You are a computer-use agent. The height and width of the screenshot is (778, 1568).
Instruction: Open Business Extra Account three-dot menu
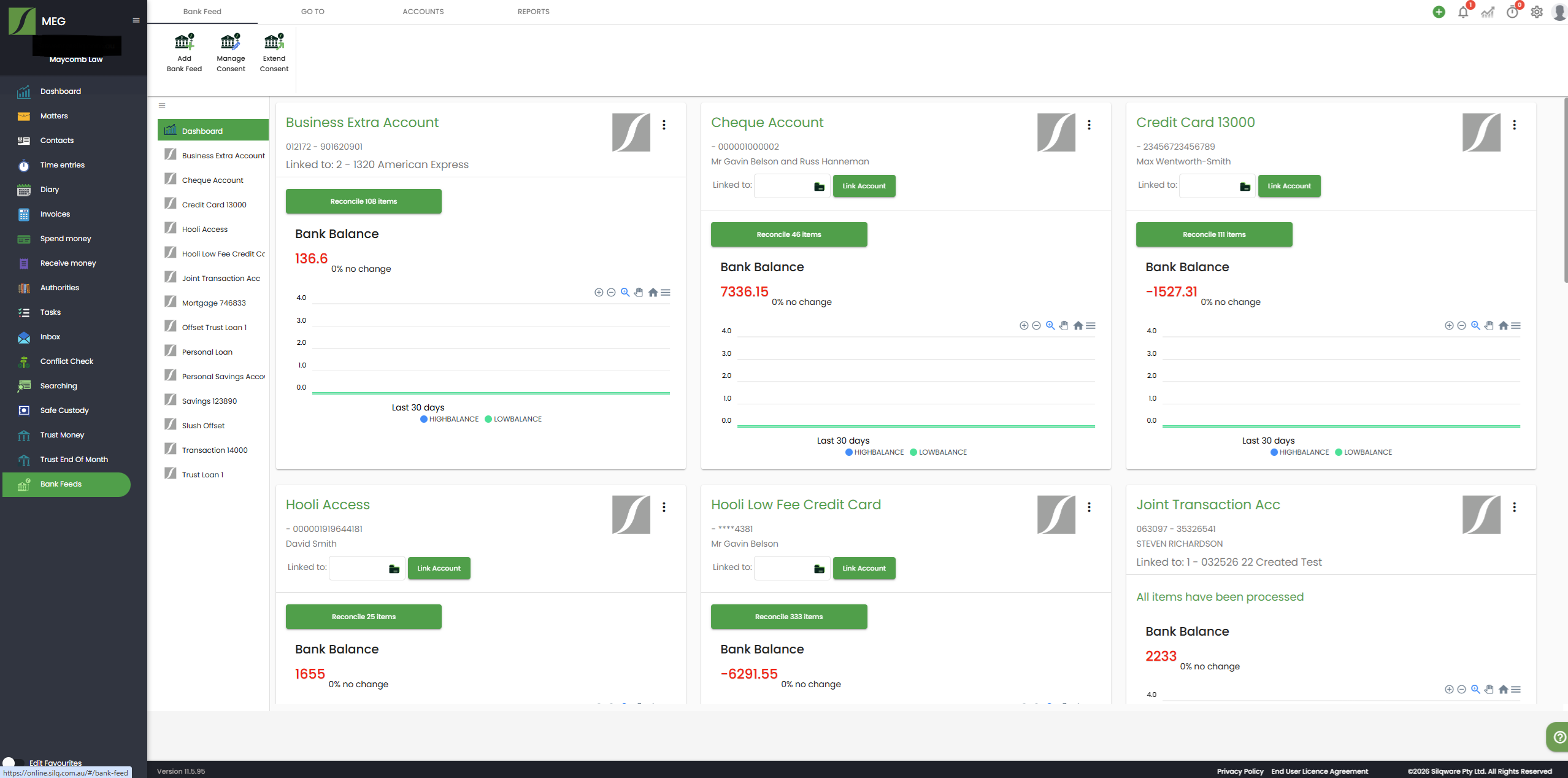tap(664, 125)
